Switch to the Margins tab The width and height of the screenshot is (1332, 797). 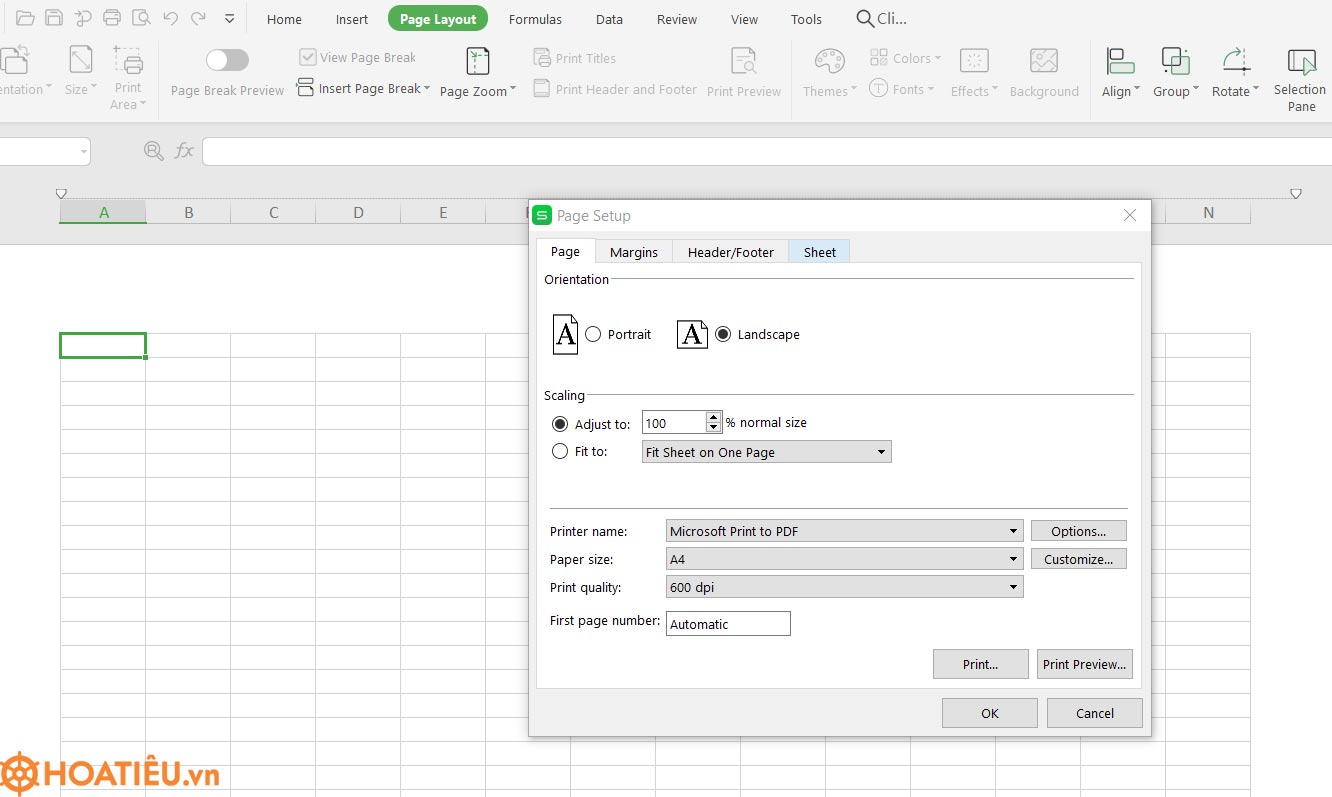[633, 251]
